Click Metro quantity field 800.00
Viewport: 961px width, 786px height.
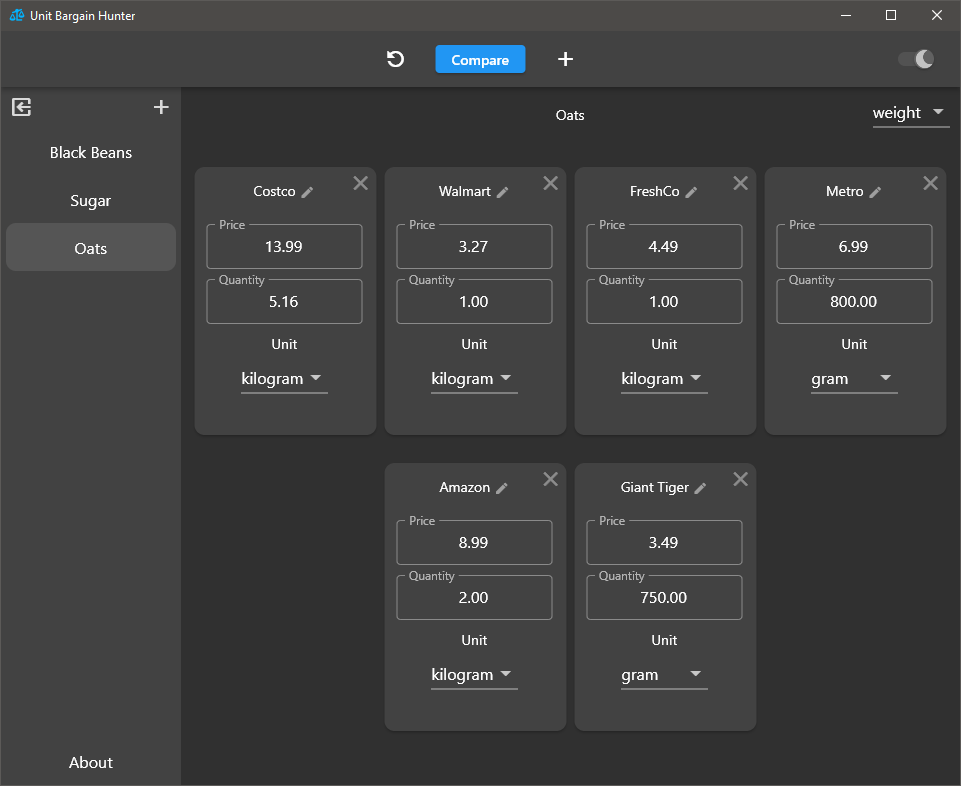pyautogui.click(x=854, y=302)
